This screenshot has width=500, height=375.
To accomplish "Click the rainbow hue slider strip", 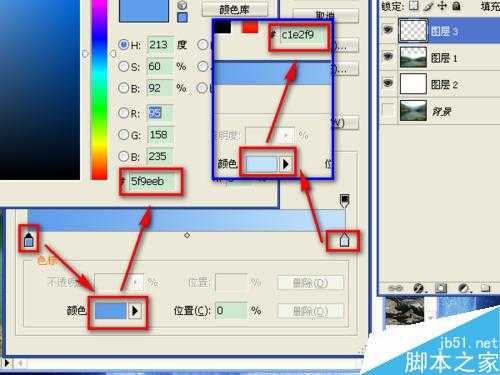I will 99,90.
